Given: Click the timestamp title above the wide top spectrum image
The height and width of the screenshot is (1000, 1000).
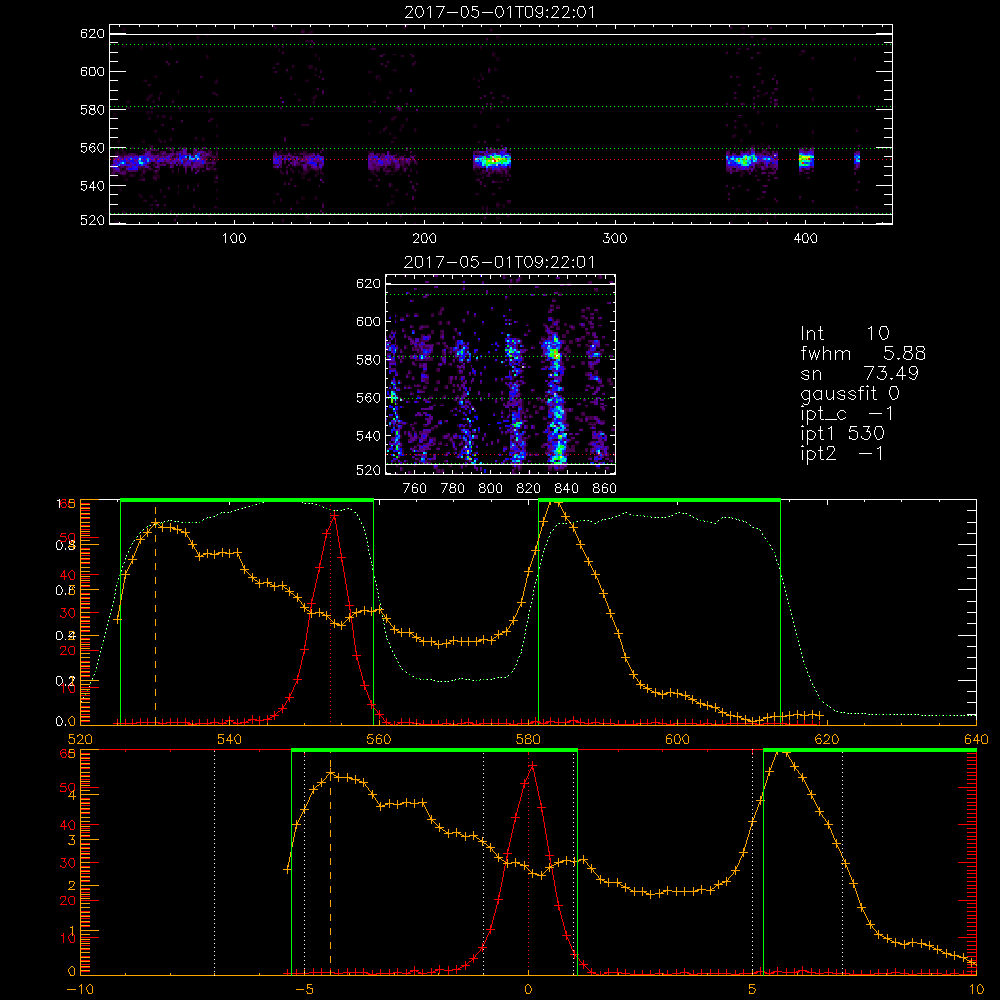Looking at the screenshot, I should [499, 12].
